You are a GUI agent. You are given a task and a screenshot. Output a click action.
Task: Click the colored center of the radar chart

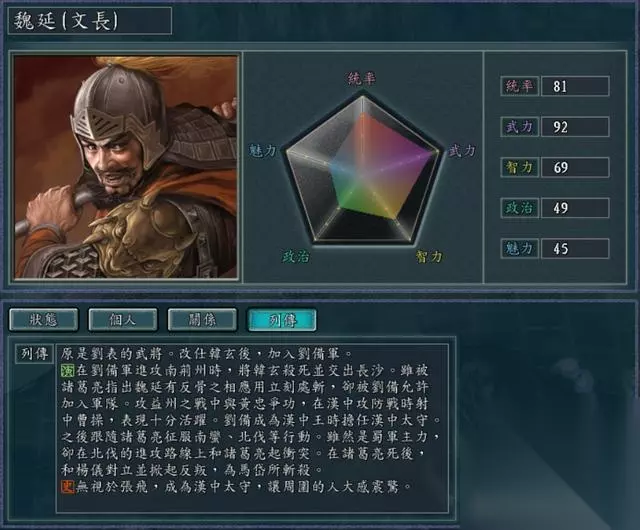coord(367,171)
